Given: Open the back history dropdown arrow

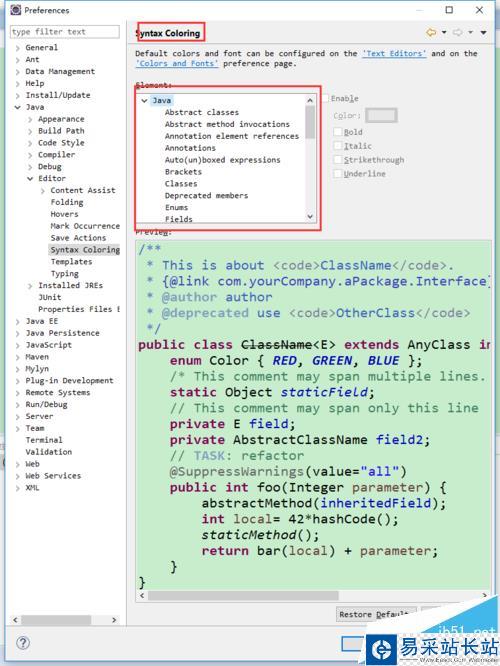Looking at the screenshot, I should pos(444,32).
